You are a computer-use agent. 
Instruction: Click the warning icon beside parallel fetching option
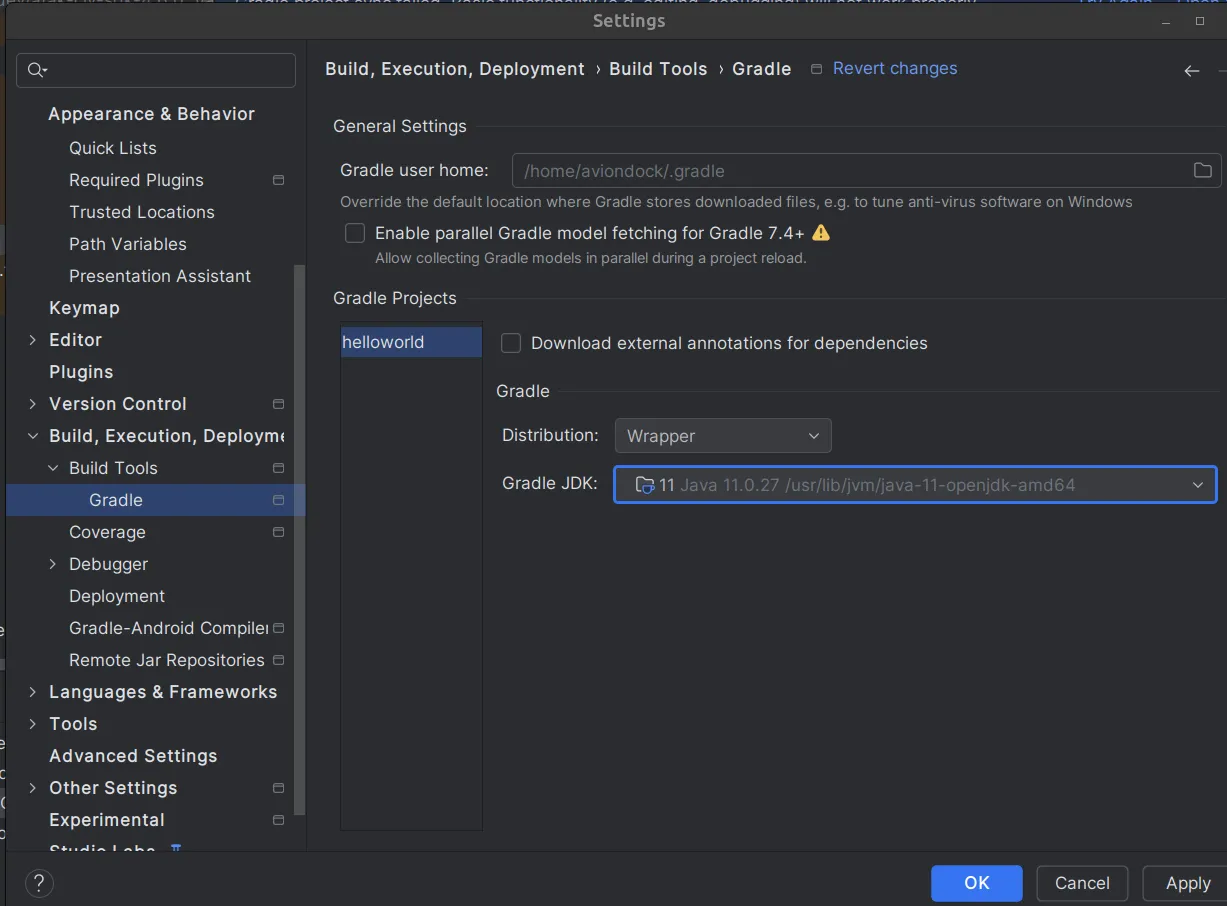(x=821, y=233)
